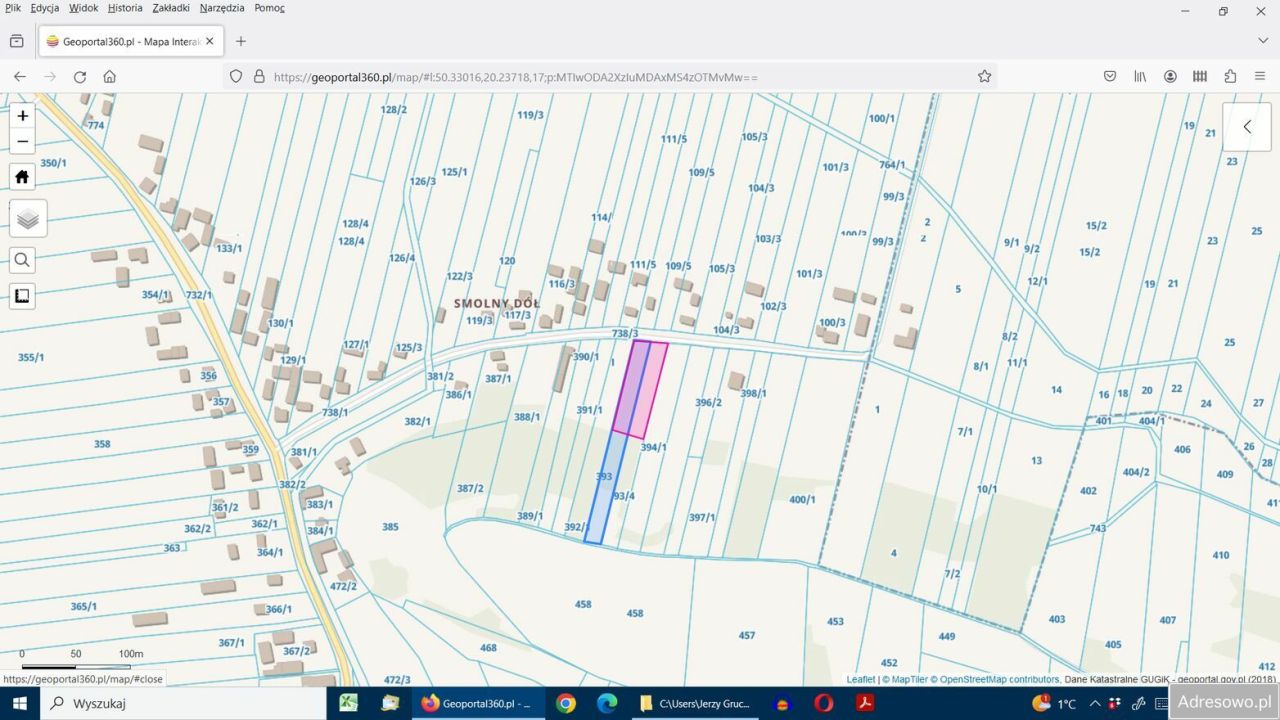Open Firefox View
Image resolution: width=1280 pixels, height=720 pixels.
pyautogui.click(x=17, y=41)
